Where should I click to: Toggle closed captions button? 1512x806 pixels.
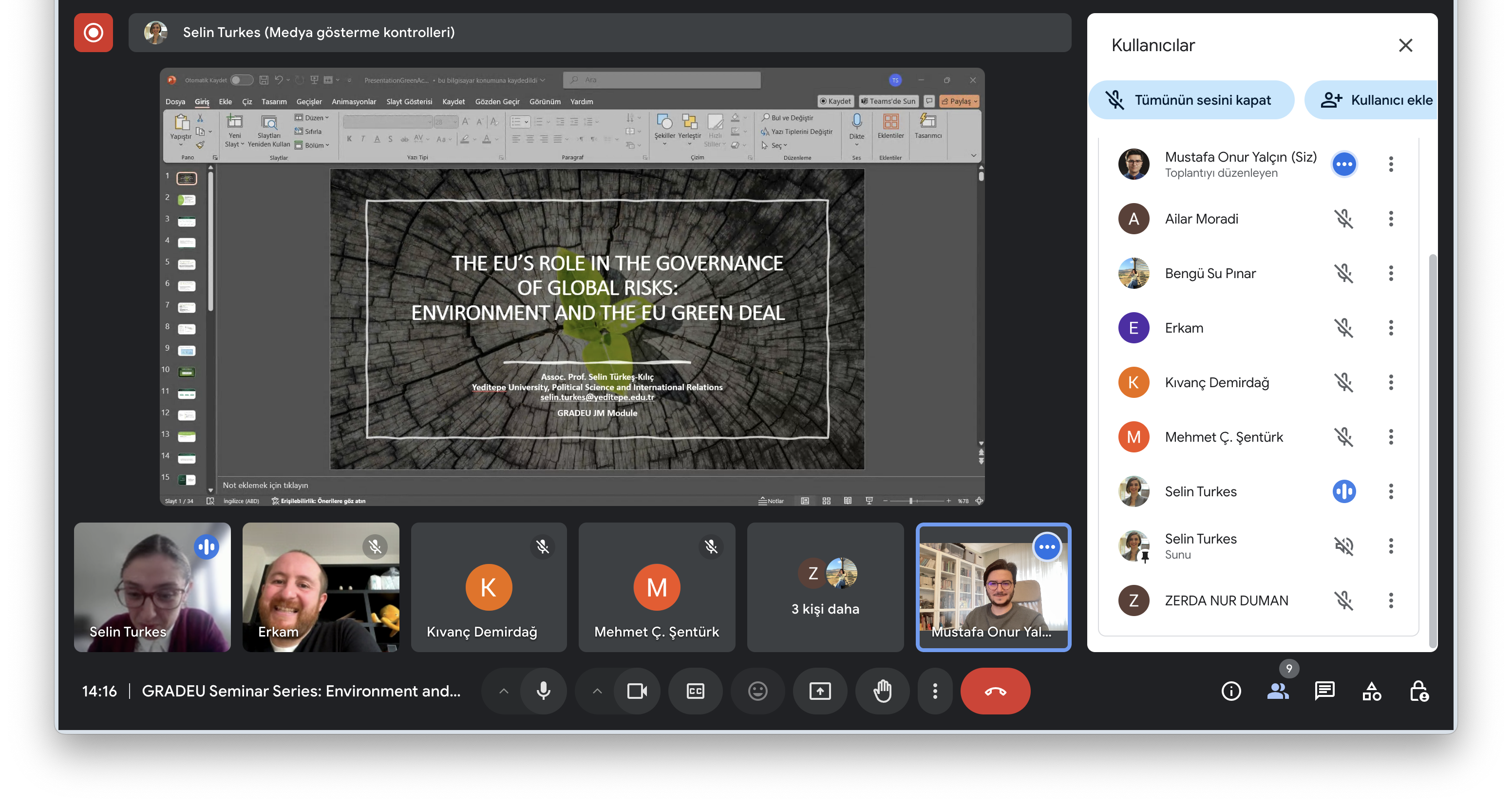pos(695,691)
